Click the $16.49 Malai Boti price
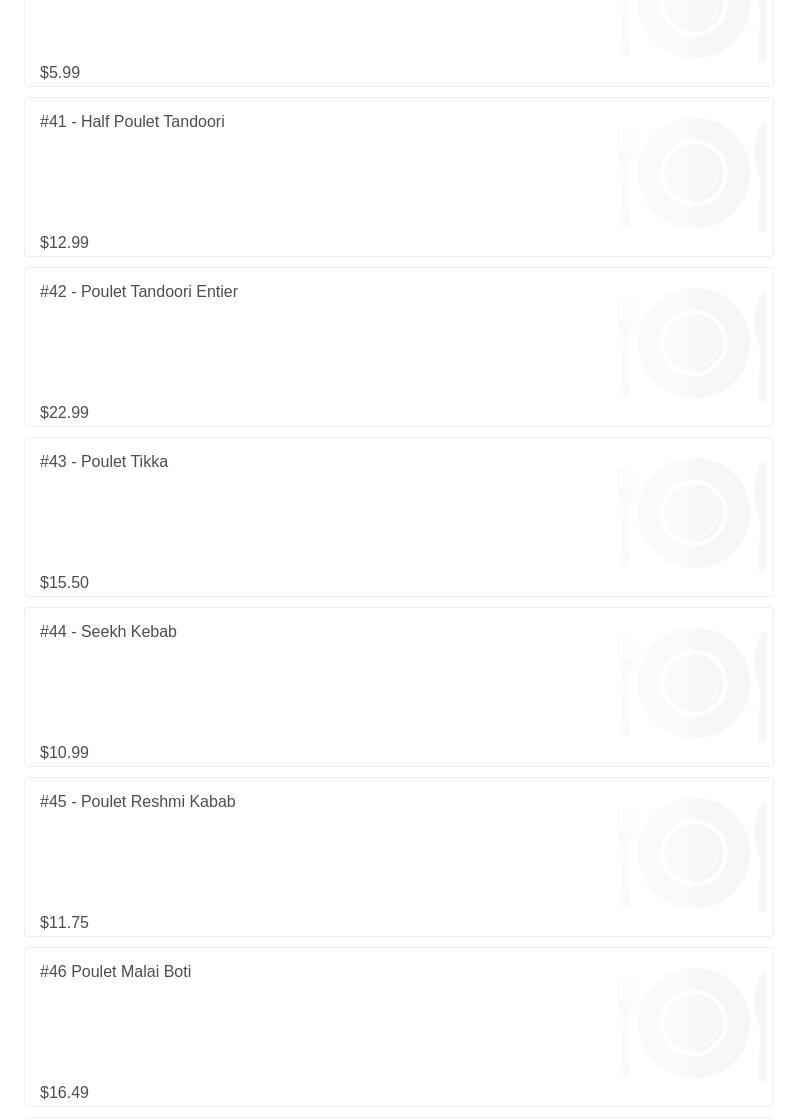Viewport: 785px width, 1120px height. click(x=64, y=1093)
